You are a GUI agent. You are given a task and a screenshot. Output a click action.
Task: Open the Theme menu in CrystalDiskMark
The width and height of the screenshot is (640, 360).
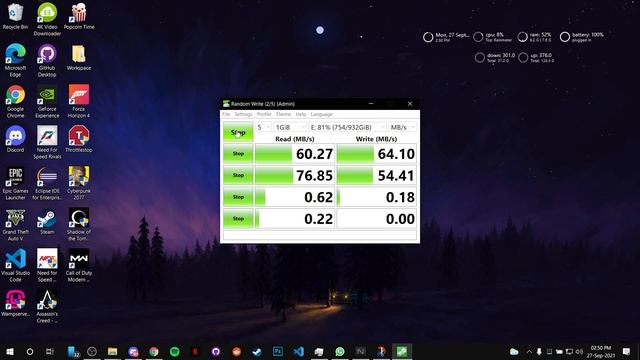coord(283,114)
